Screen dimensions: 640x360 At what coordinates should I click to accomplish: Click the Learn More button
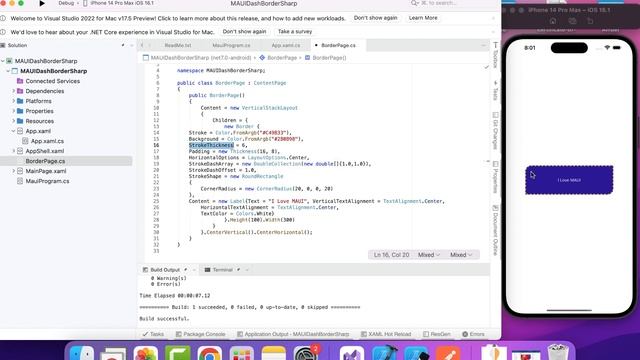(x=423, y=18)
